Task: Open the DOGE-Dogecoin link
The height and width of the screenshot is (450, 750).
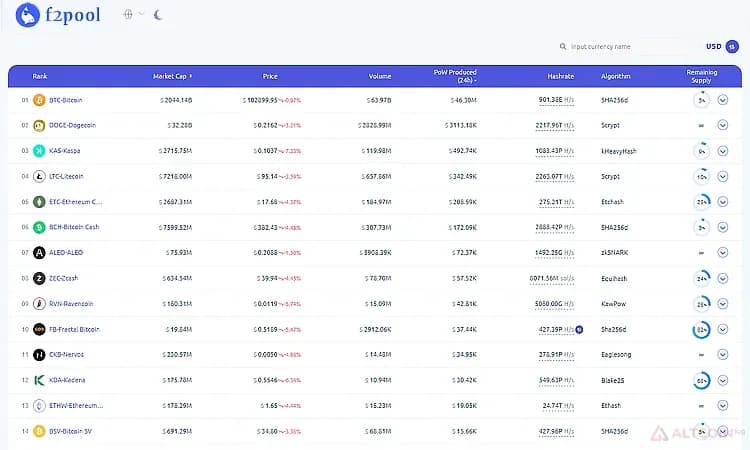Action: pyautogui.click(x=72, y=125)
